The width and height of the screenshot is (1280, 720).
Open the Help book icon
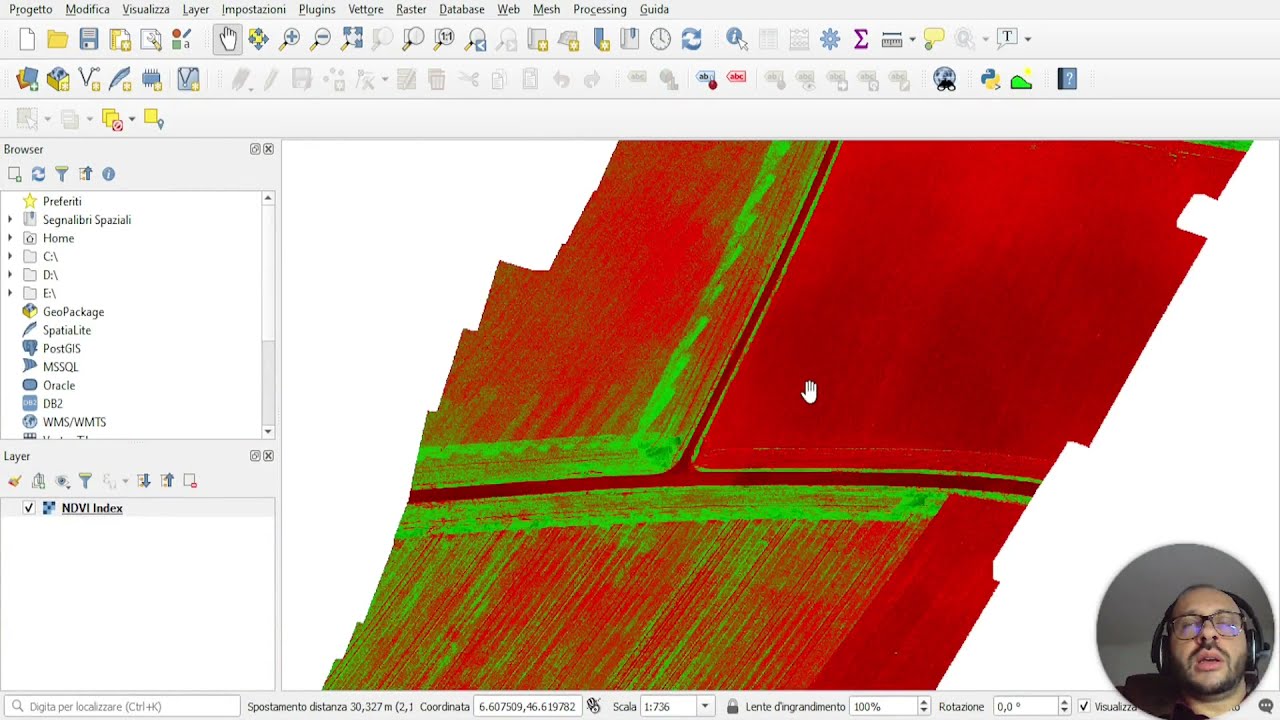click(x=1067, y=79)
